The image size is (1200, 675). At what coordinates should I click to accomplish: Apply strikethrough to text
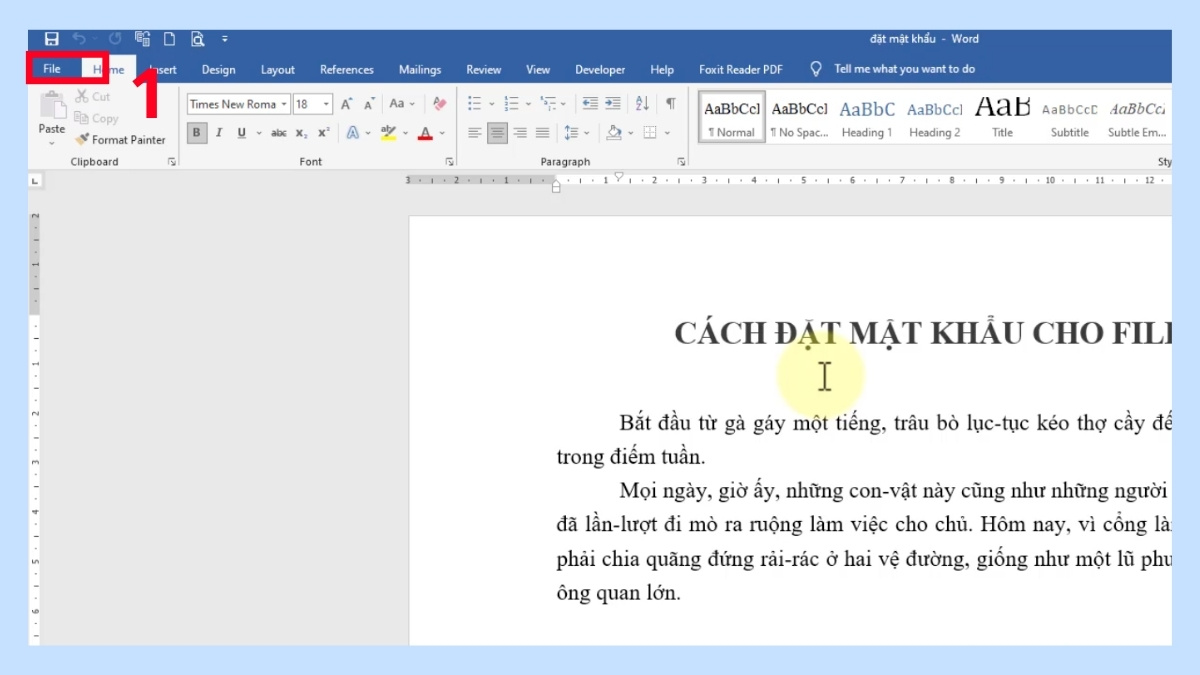279,133
